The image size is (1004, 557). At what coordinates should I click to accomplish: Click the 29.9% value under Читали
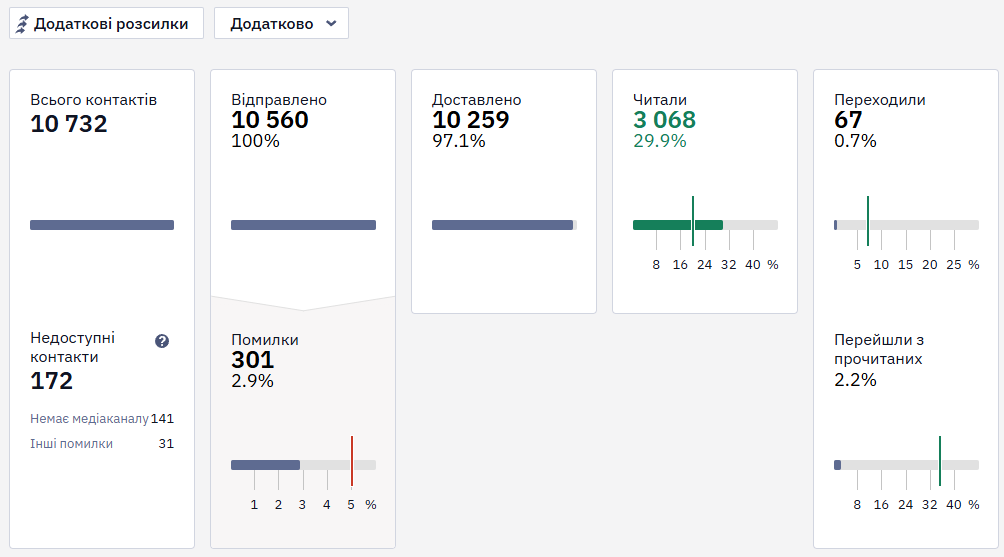pos(660,141)
